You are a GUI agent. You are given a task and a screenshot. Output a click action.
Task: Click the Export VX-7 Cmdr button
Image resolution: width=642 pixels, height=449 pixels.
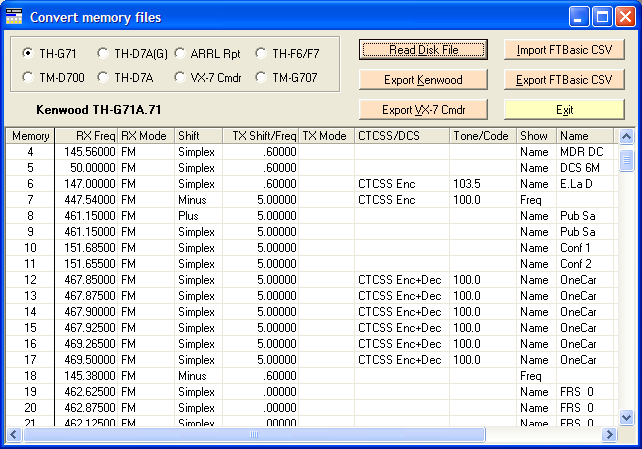423,110
